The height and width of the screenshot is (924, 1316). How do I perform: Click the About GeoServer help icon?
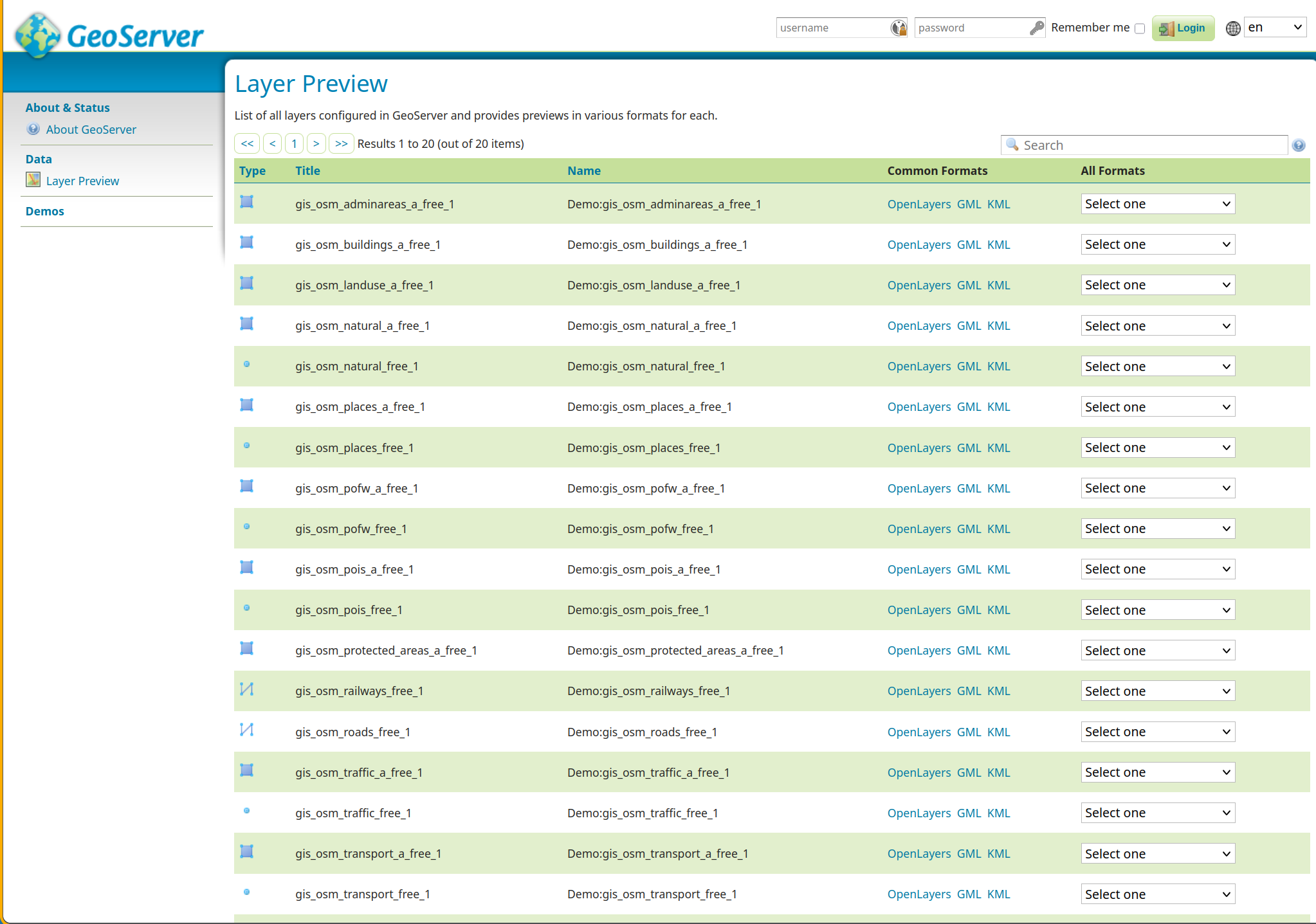33,129
